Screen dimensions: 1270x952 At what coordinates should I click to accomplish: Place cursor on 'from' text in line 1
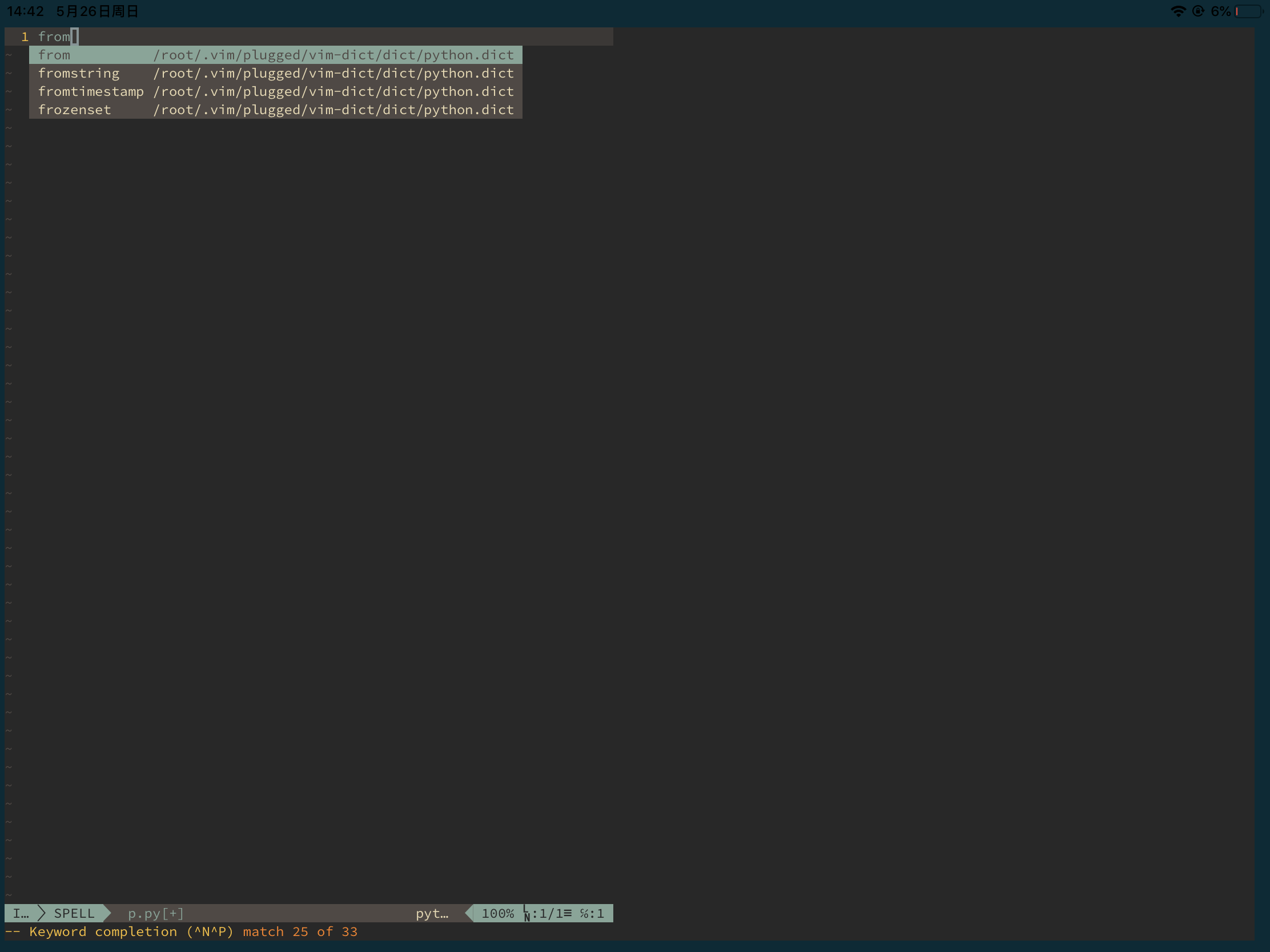(54, 37)
